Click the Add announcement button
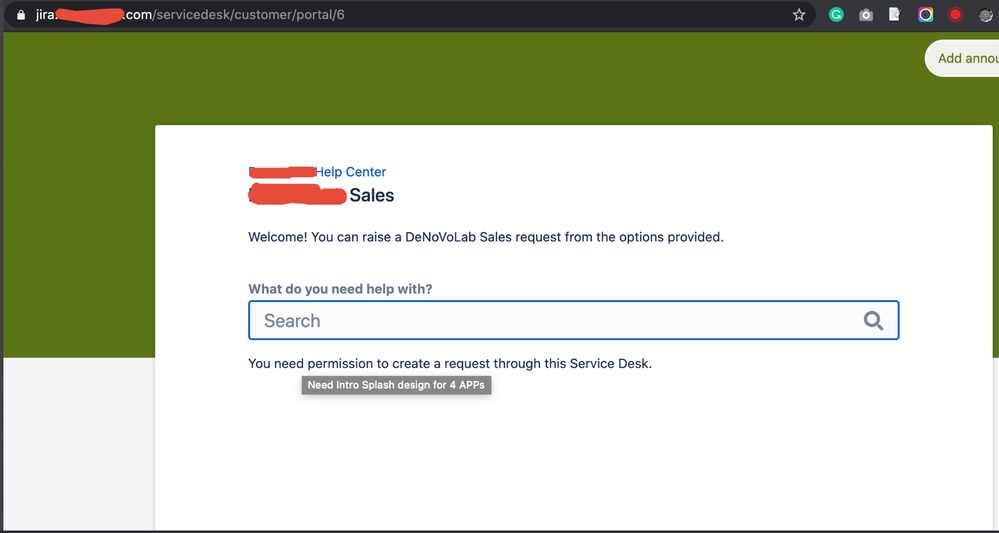 [x=963, y=58]
